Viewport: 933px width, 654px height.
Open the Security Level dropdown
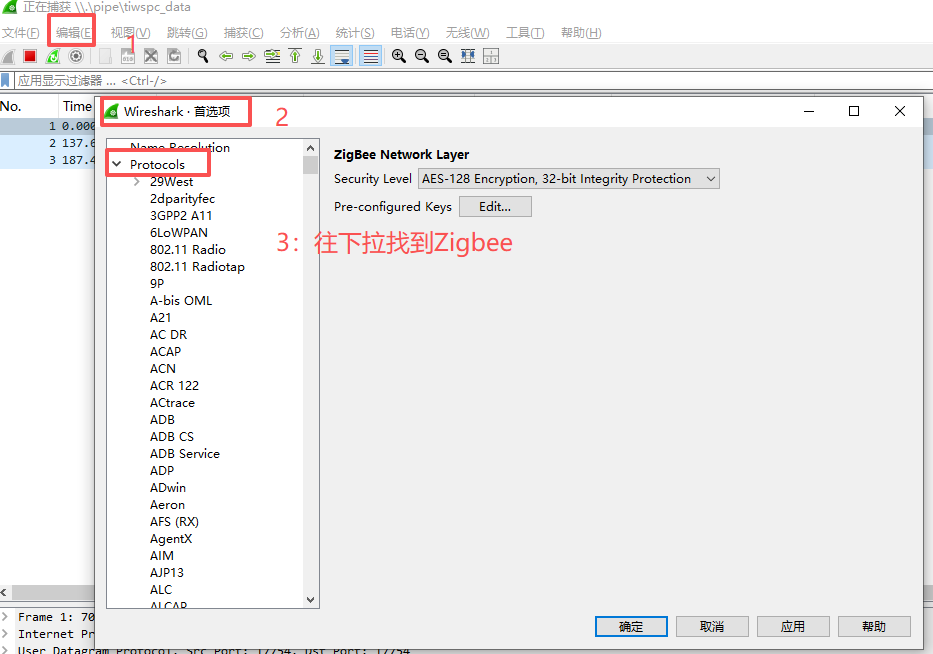pyautogui.click(x=569, y=179)
